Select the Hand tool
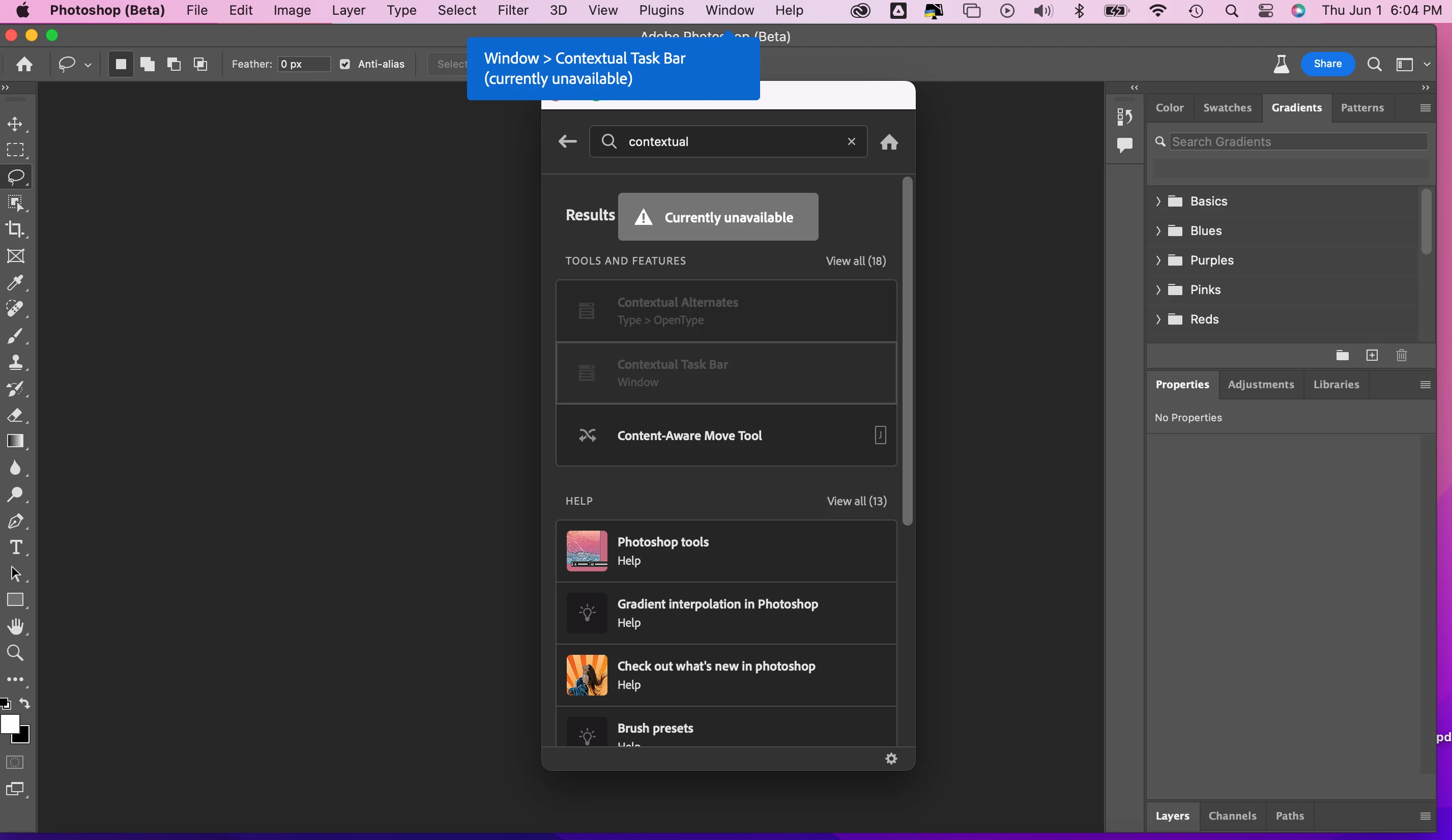The width and height of the screenshot is (1452, 840). pos(15,626)
